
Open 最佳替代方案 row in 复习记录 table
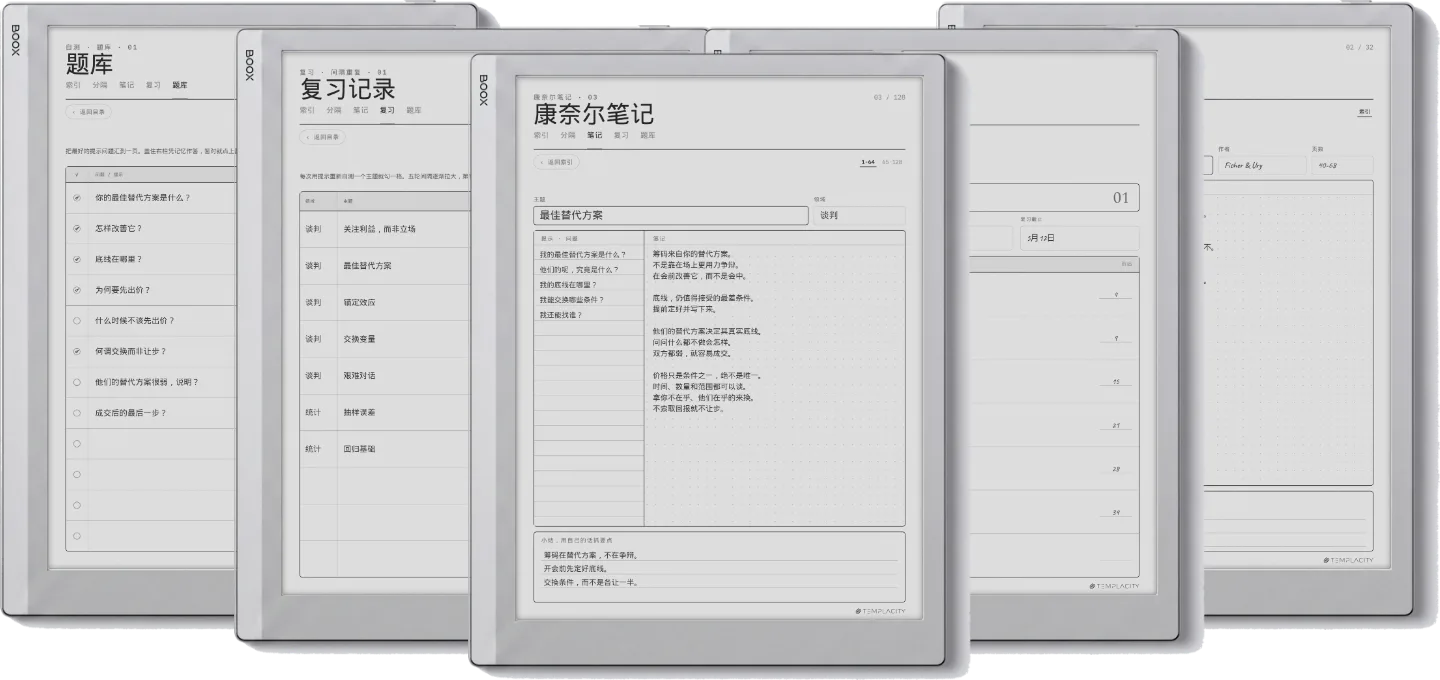click(x=385, y=266)
